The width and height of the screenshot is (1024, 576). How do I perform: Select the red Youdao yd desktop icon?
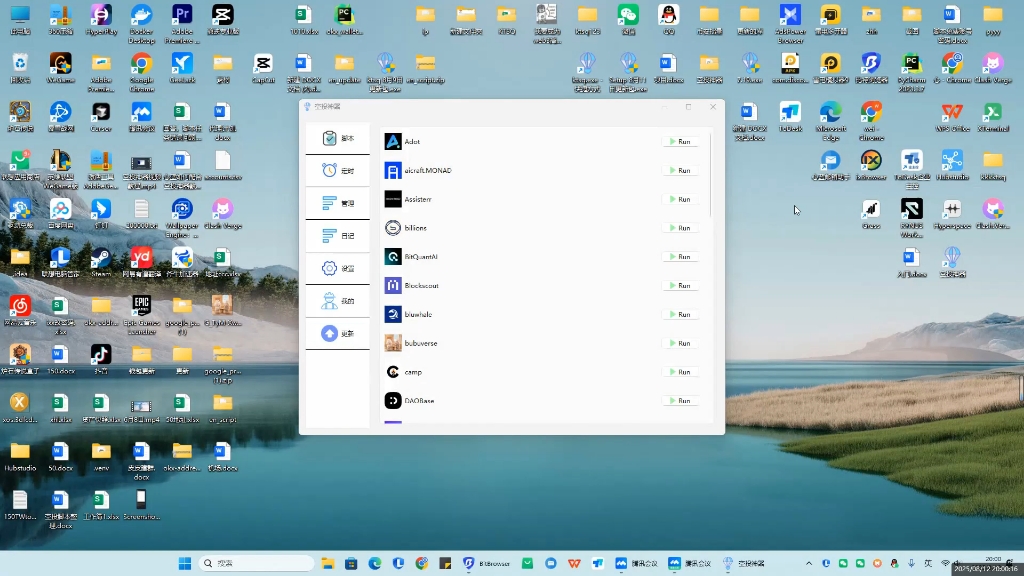tap(142, 262)
